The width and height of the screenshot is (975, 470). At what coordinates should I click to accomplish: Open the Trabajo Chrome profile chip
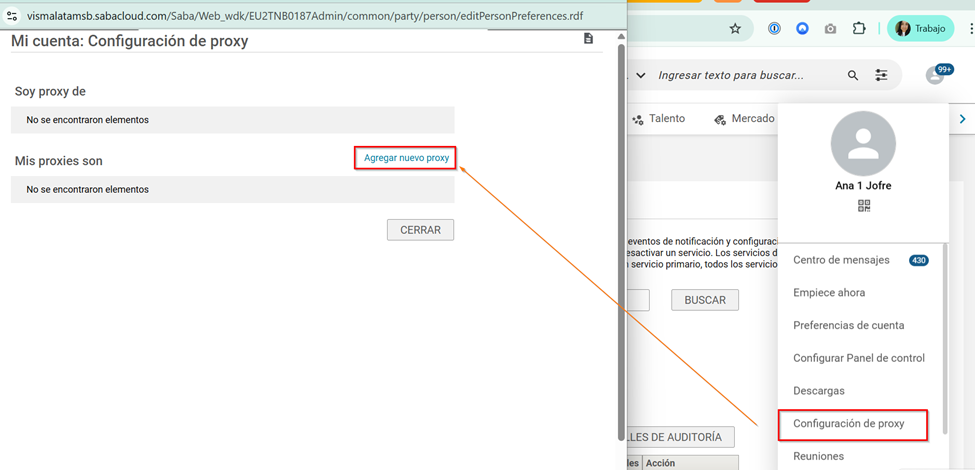click(920, 29)
